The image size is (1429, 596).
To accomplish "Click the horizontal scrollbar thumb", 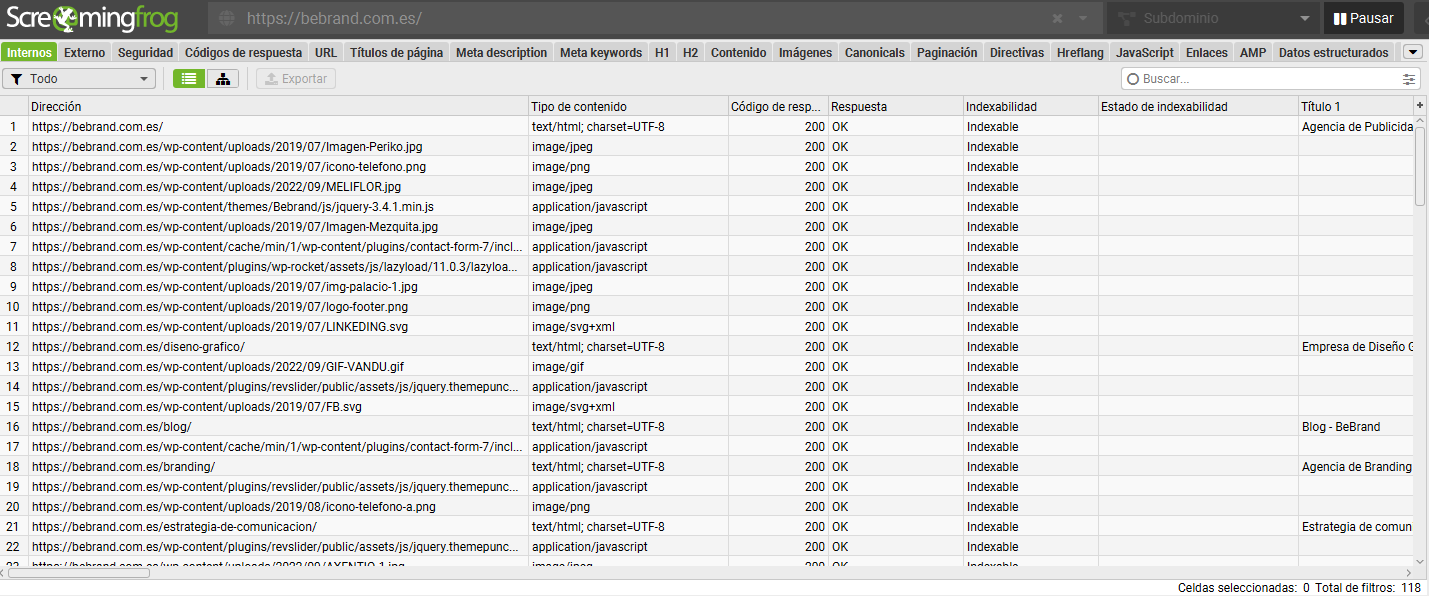I will click(x=80, y=573).
